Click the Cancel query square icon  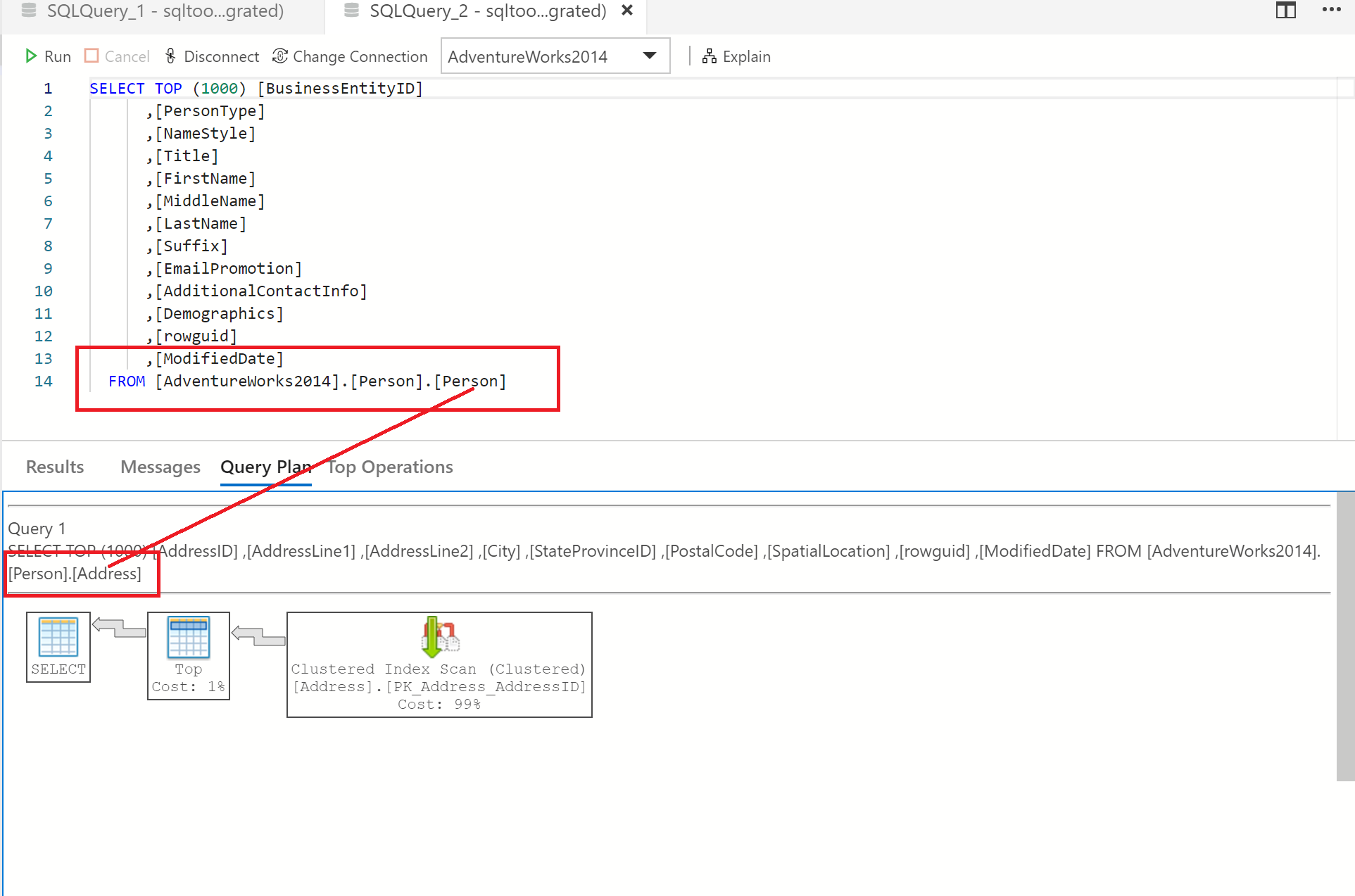92,56
